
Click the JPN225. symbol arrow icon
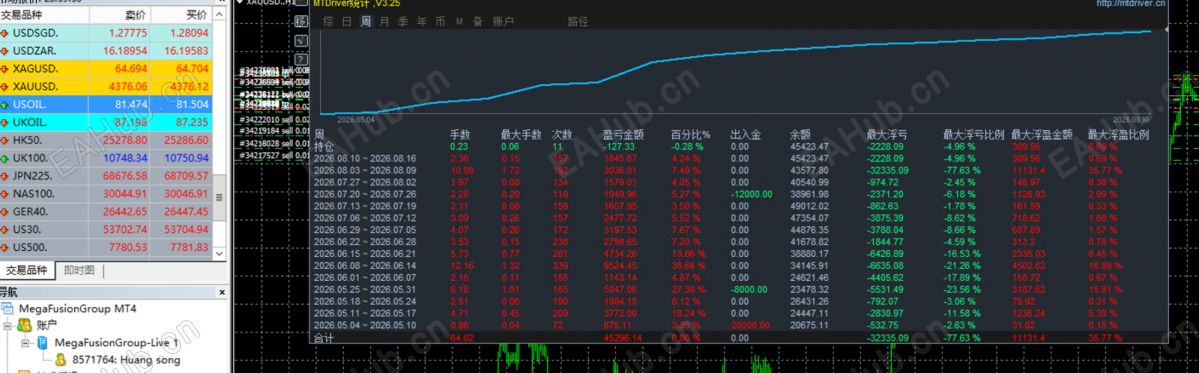click(x=5, y=176)
